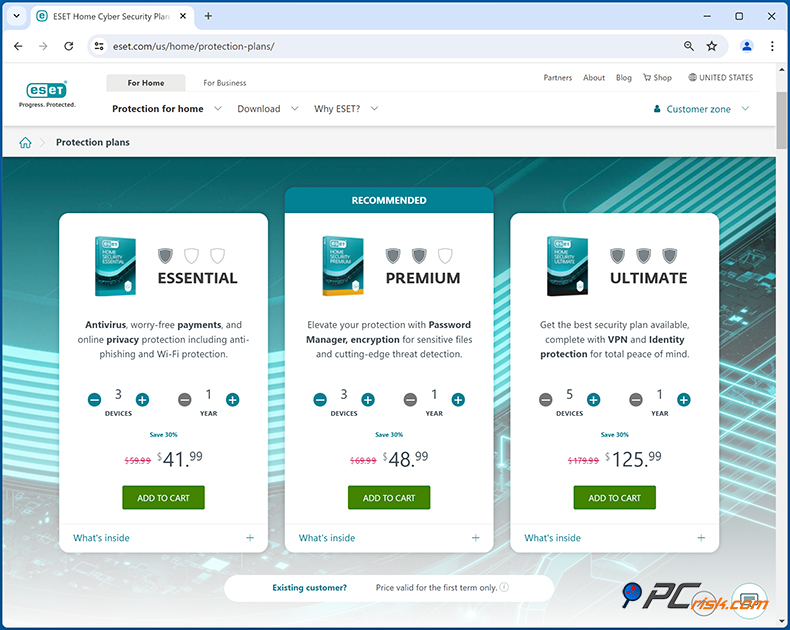The width and height of the screenshot is (790, 630).
Task: Decrease device count on Premium plan
Action: point(320,400)
